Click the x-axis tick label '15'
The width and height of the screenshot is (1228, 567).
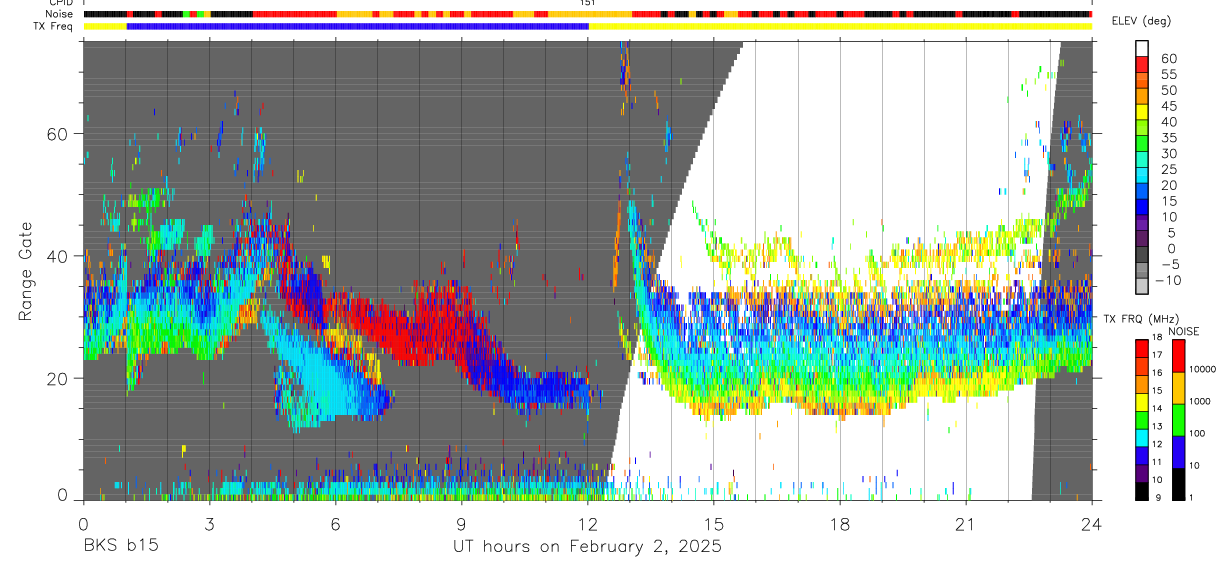(x=714, y=523)
